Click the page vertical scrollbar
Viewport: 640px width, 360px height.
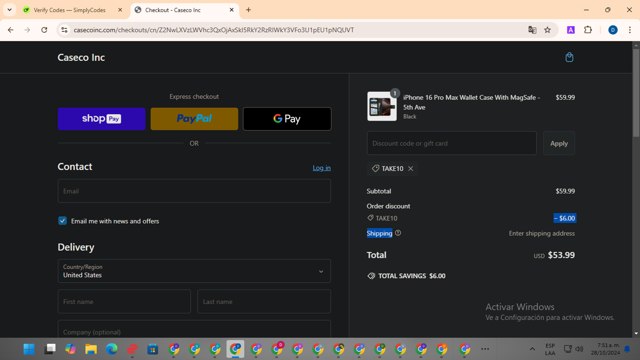click(x=636, y=93)
